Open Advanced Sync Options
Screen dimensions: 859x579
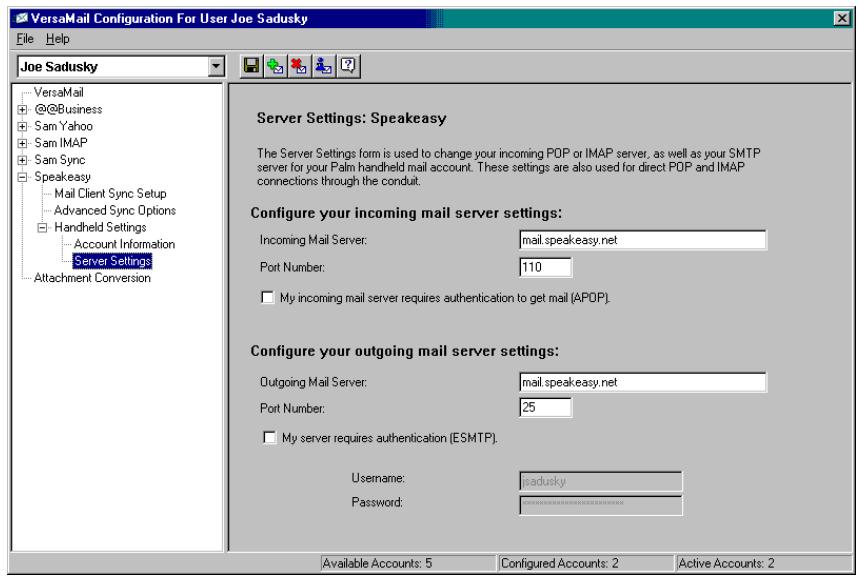click(x=115, y=210)
